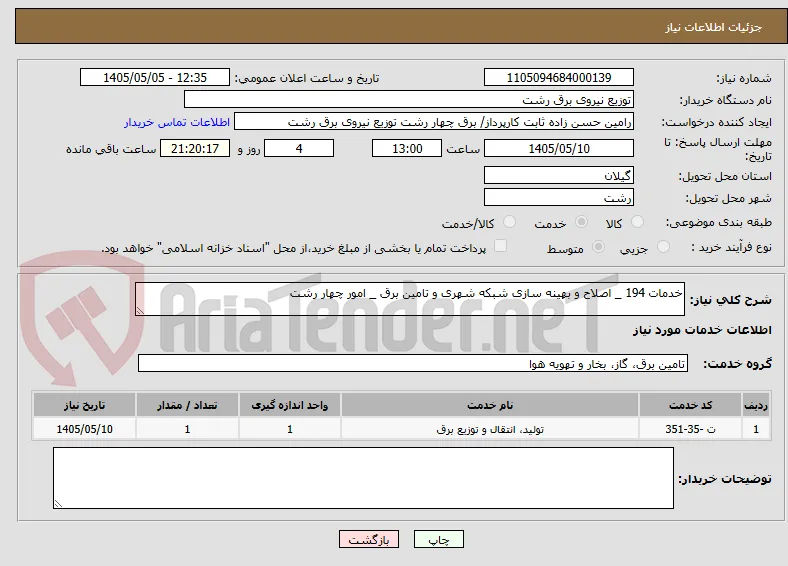The width and height of the screenshot is (788, 566).
Task: Click the بازگشت back button
Action: click(x=369, y=539)
